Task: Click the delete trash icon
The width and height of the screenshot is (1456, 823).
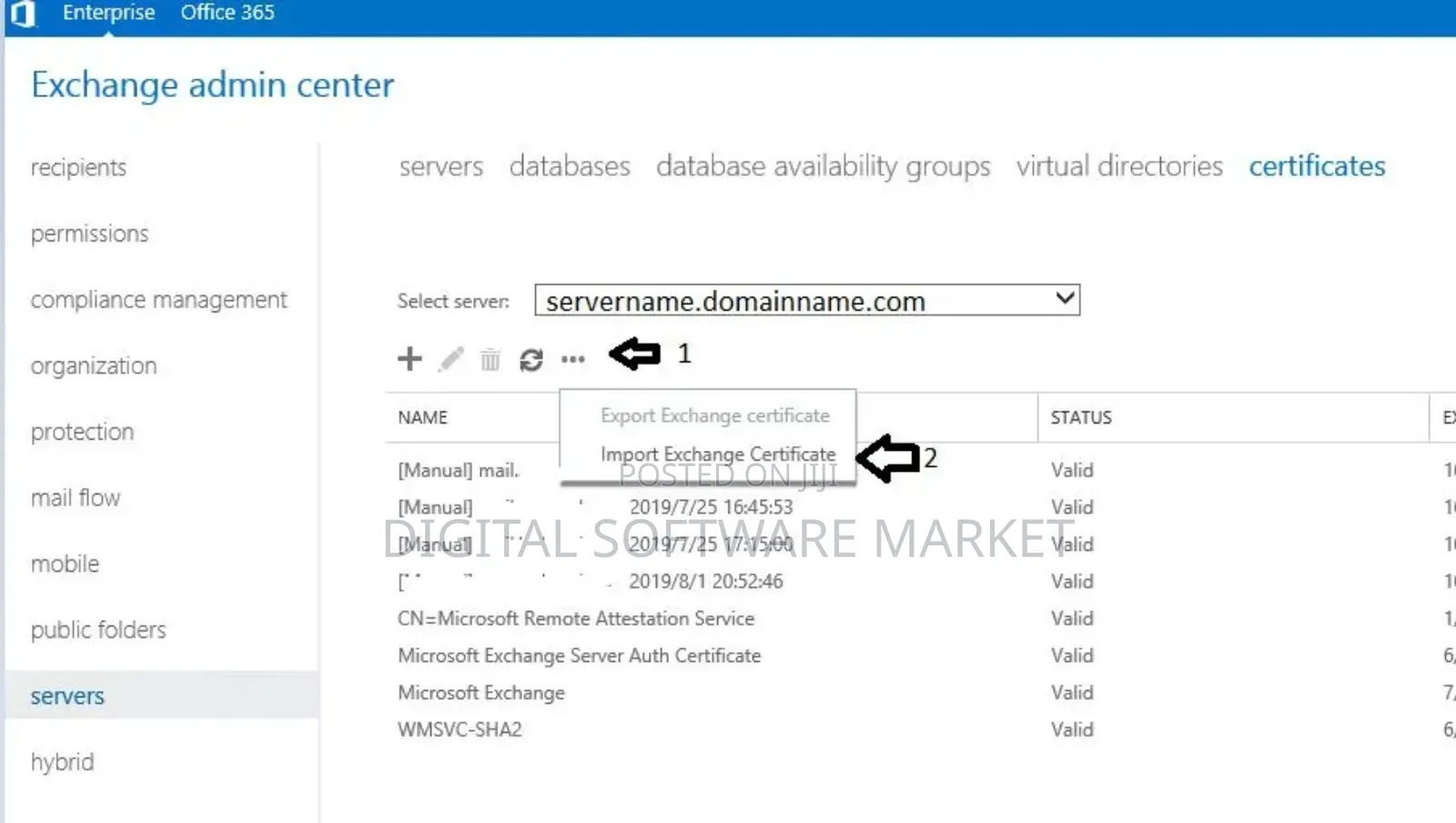Action: [490, 361]
